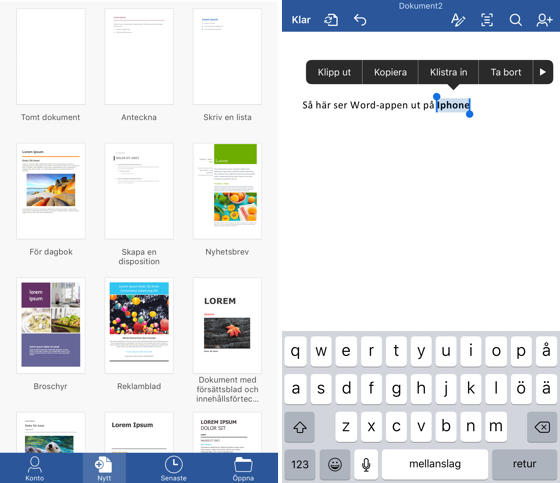Choose Klistra in in the context menu
Viewport: 560px width, 483px height.
(x=449, y=72)
